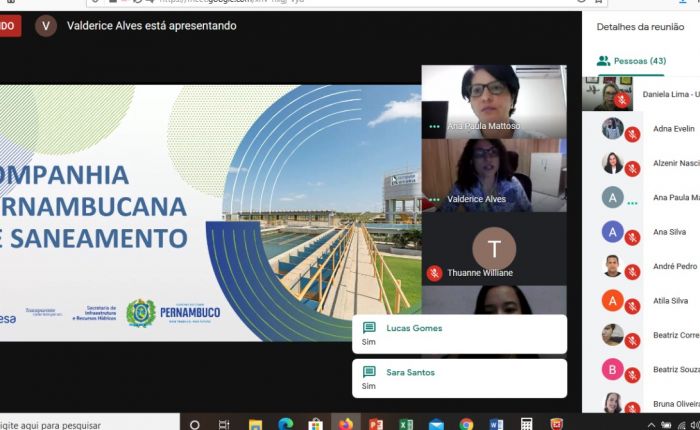The image size is (700, 430).
Task: Launch Microsoft Edge from taskbar
Action: coord(286,424)
